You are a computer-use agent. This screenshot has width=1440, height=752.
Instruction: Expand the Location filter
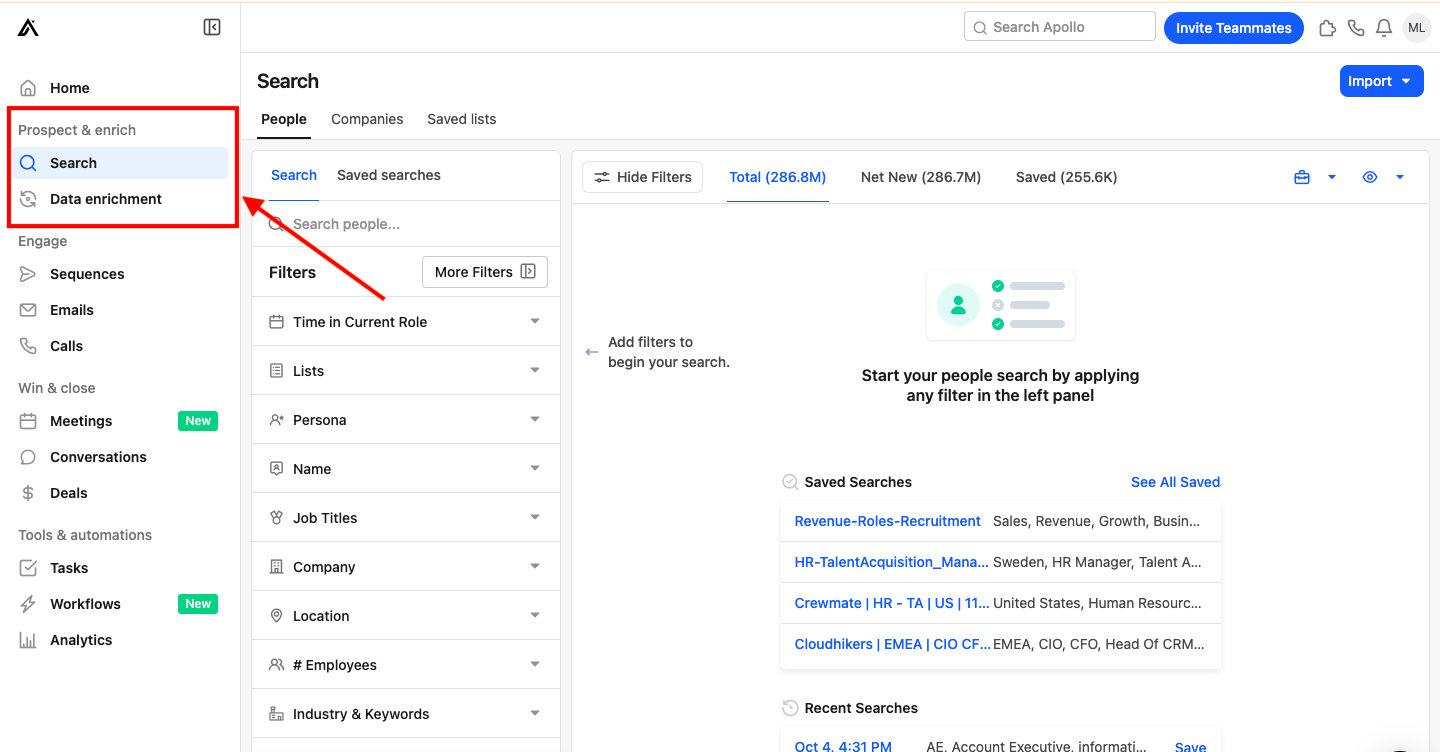(x=406, y=616)
